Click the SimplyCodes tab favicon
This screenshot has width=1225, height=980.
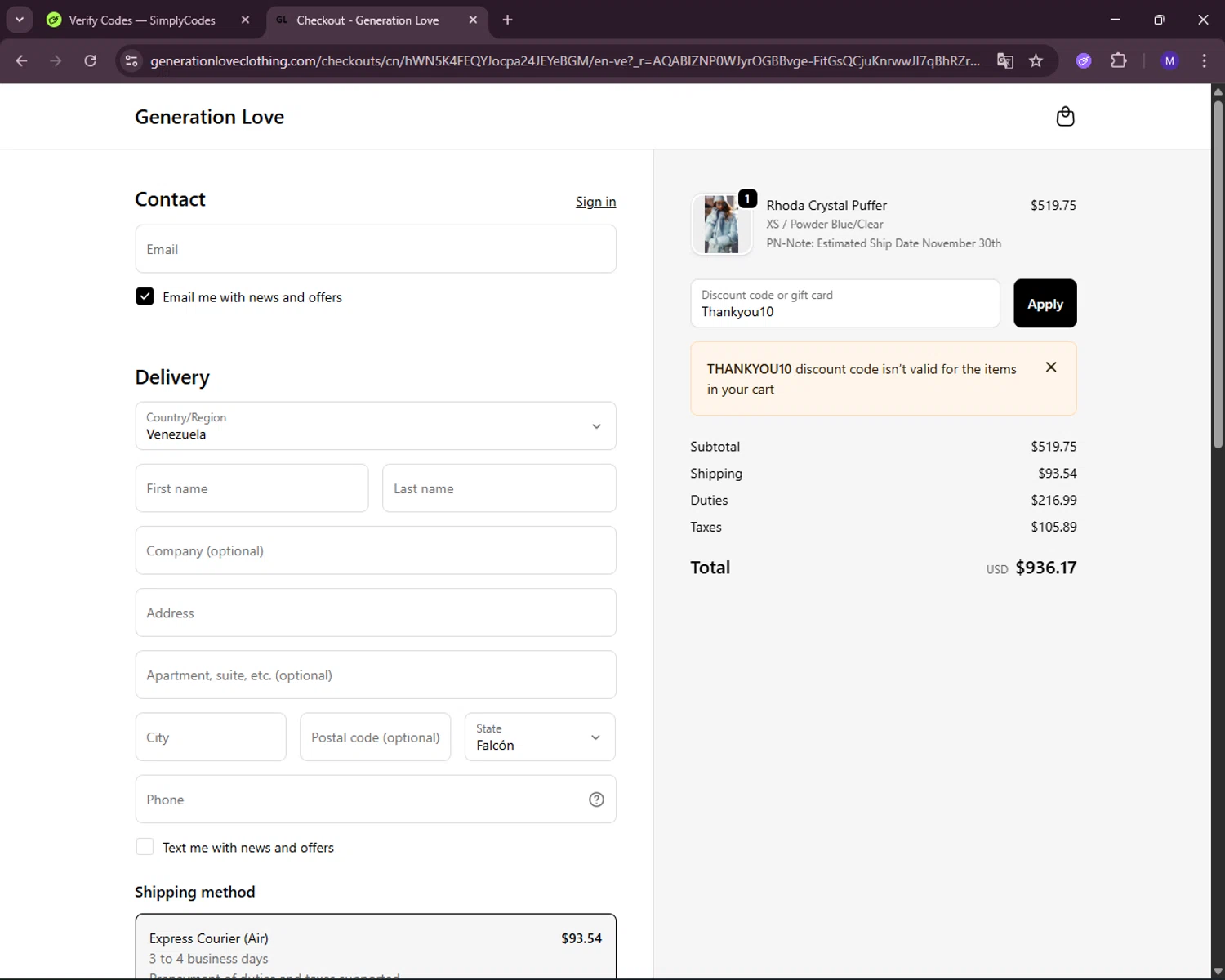pos(54,20)
